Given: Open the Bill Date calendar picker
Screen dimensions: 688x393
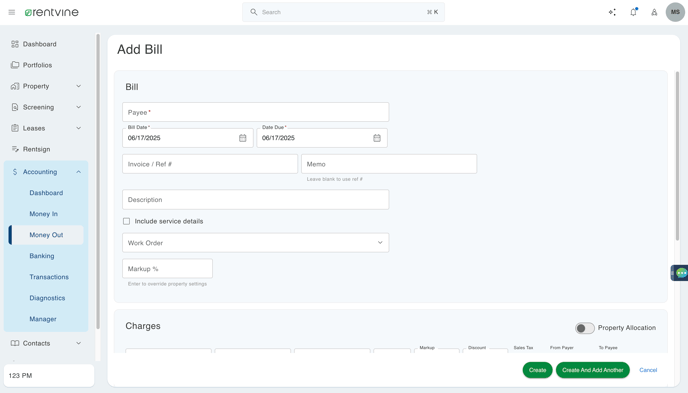Looking at the screenshot, I should pyautogui.click(x=243, y=138).
